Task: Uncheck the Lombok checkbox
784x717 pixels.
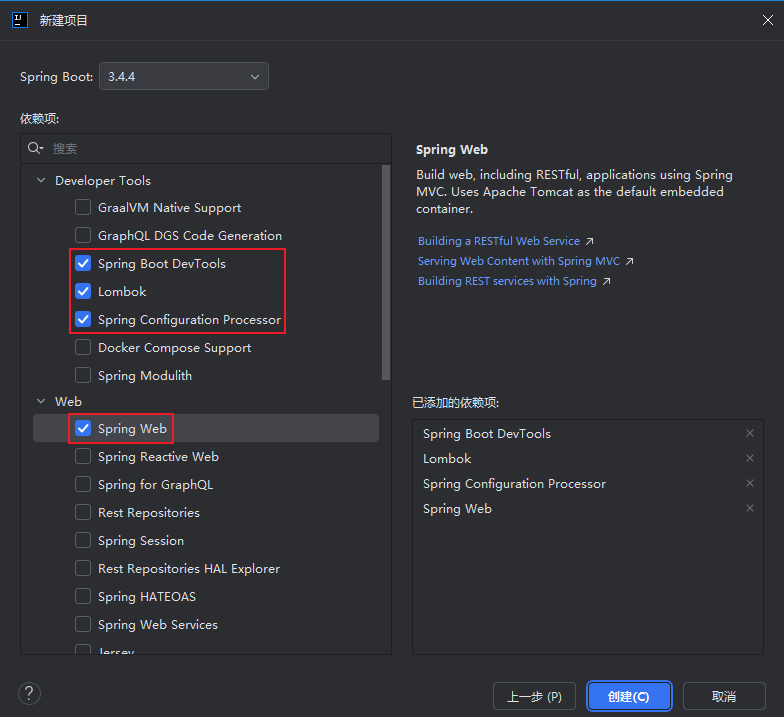Action: (x=83, y=291)
